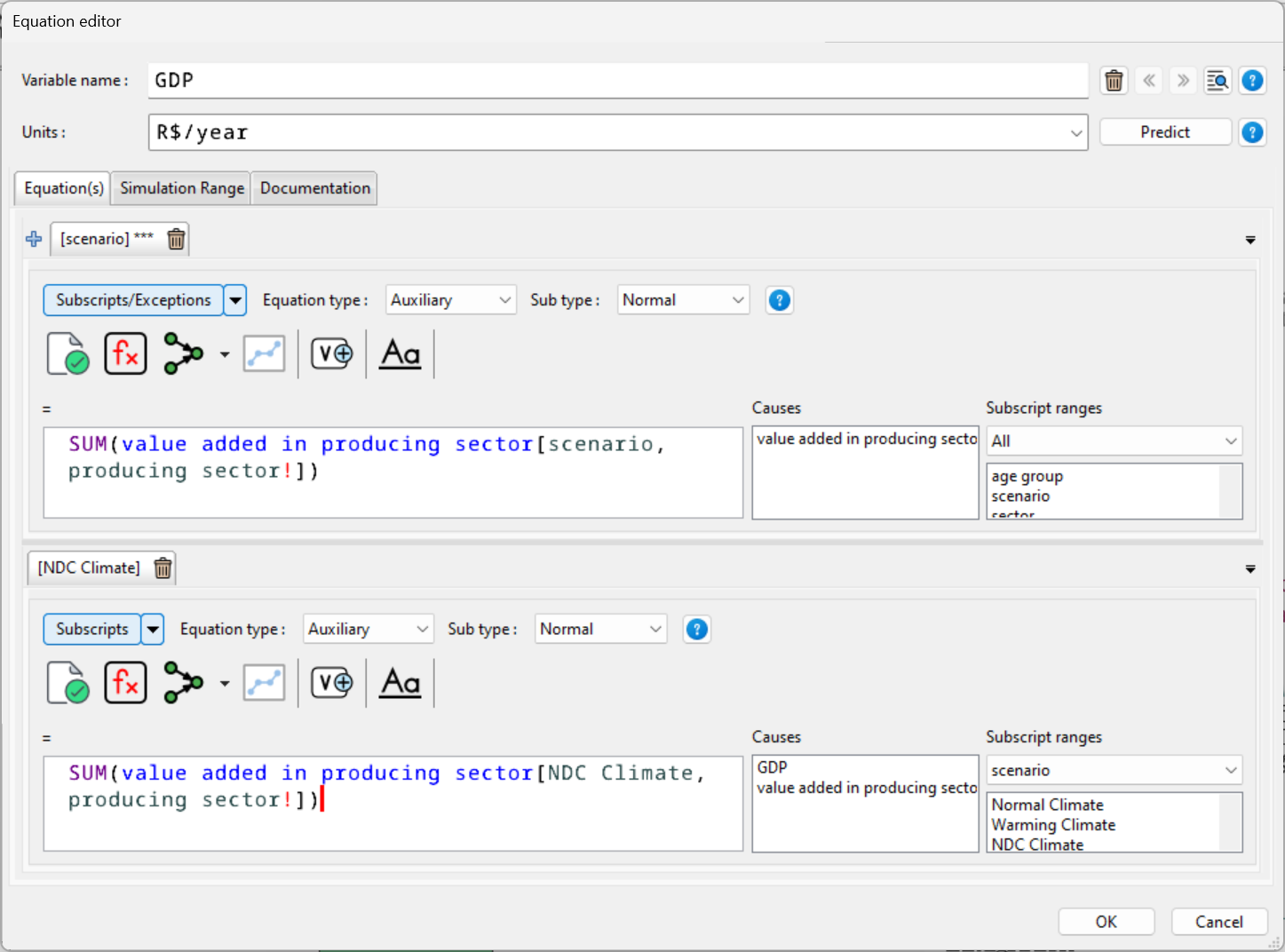Click the Aa text format icon in the NDC Climate equation
Viewport: 1285px width, 952px height.
[400, 683]
